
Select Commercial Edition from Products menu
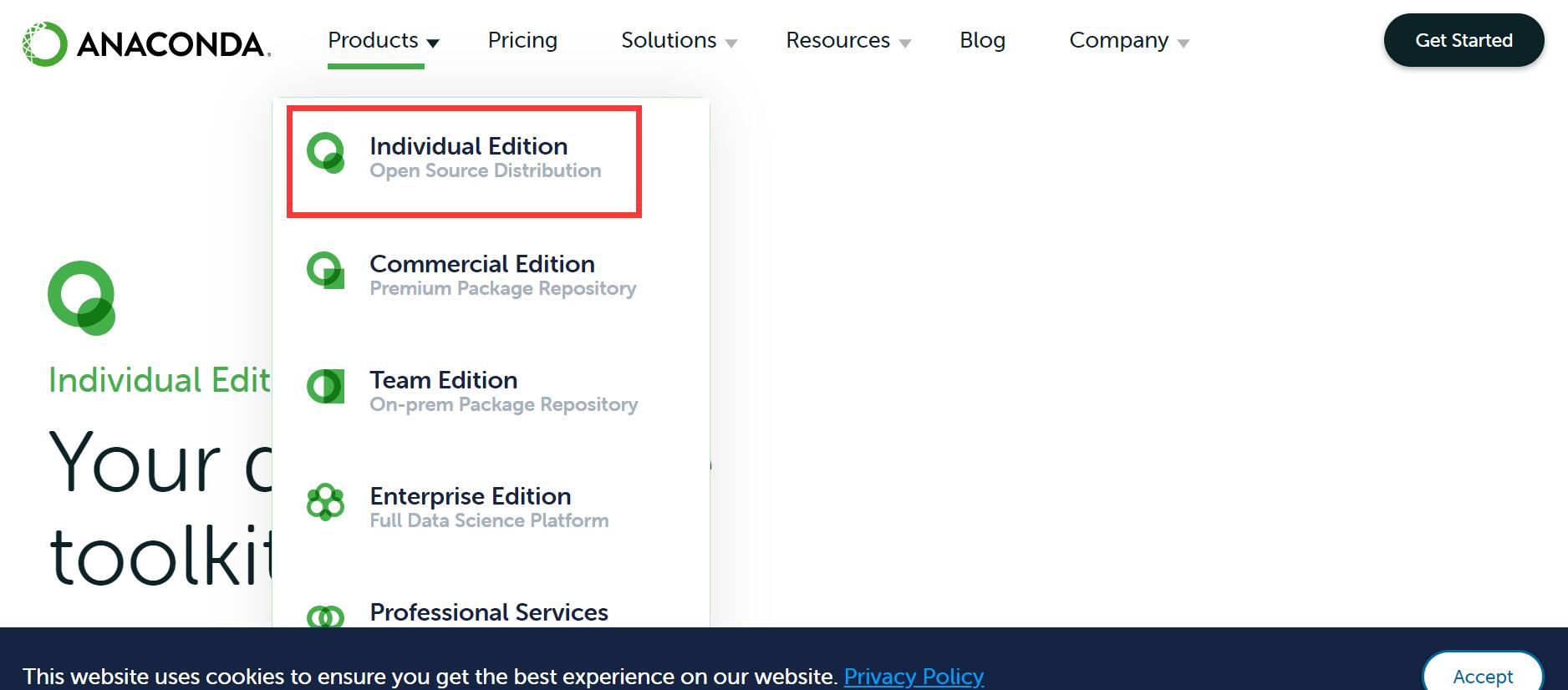(482, 264)
